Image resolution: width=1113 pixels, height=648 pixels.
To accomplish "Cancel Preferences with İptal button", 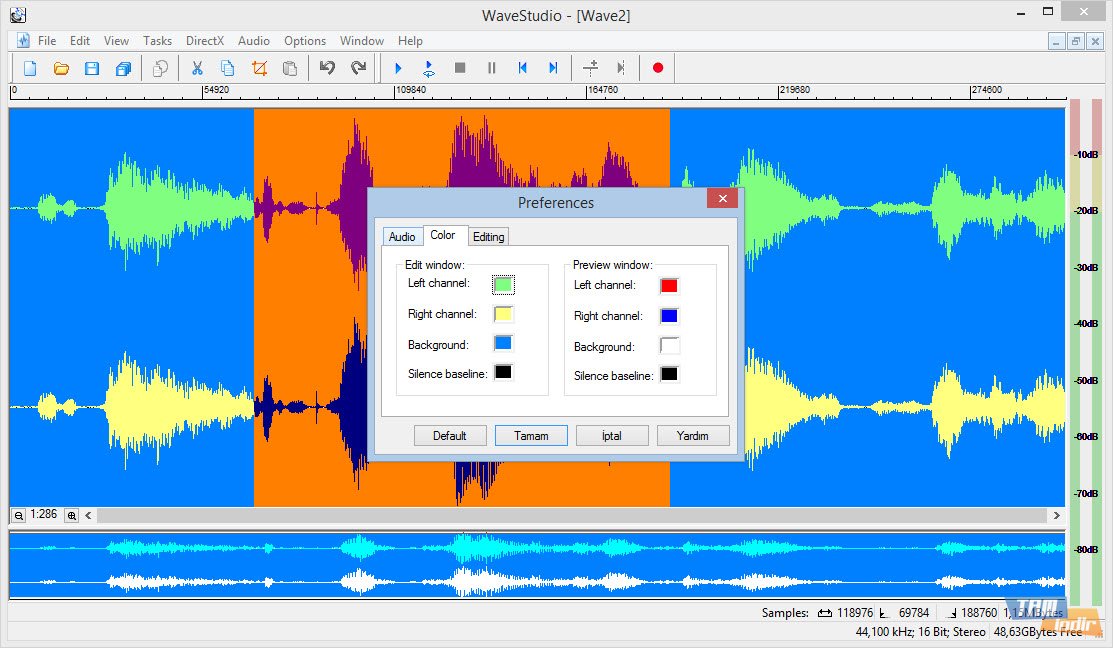I will [x=612, y=436].
